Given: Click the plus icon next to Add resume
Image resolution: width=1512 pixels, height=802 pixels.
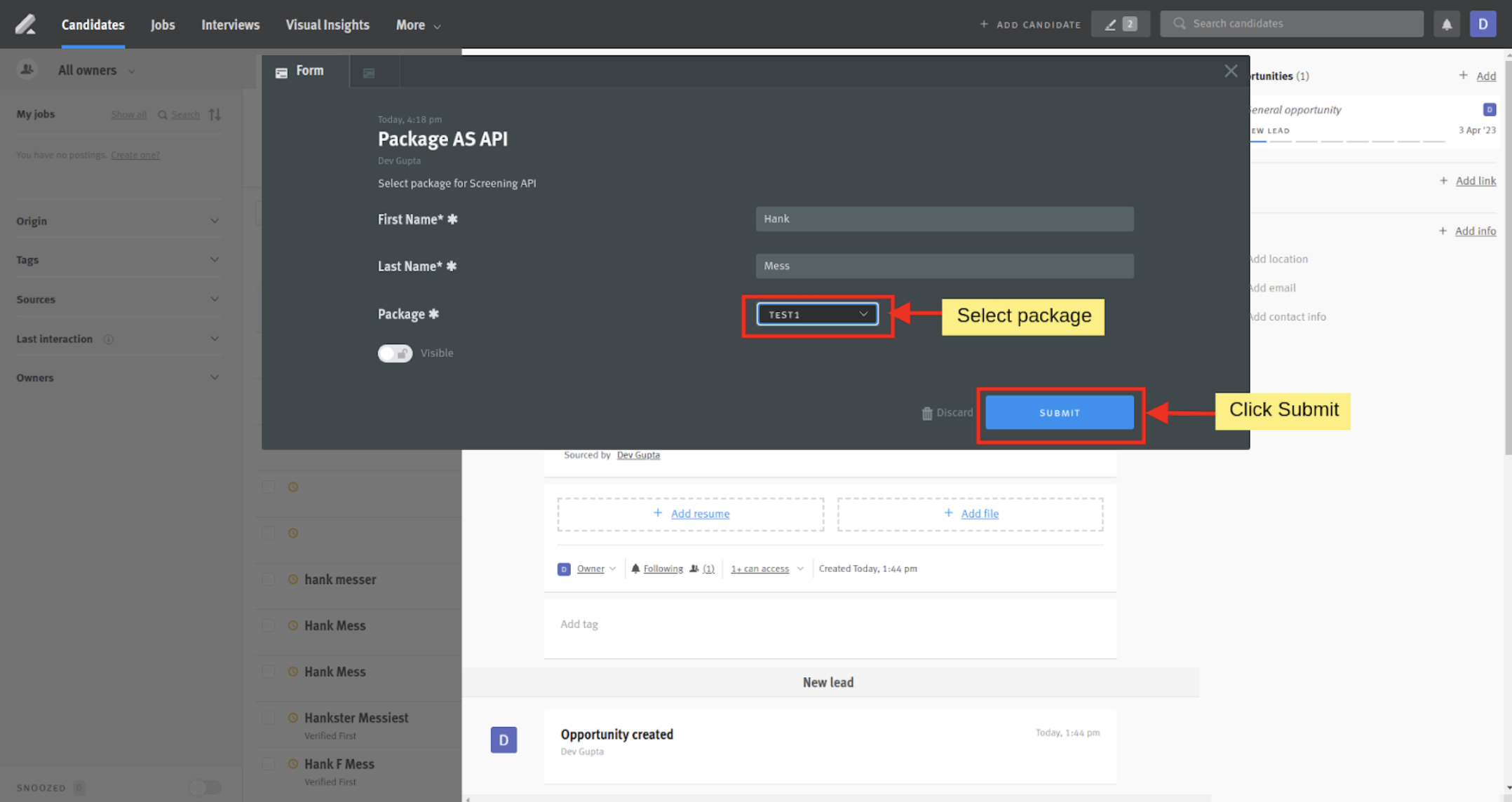Looking at the screenshot, I should pyautogui.click(x=658, y=513).
